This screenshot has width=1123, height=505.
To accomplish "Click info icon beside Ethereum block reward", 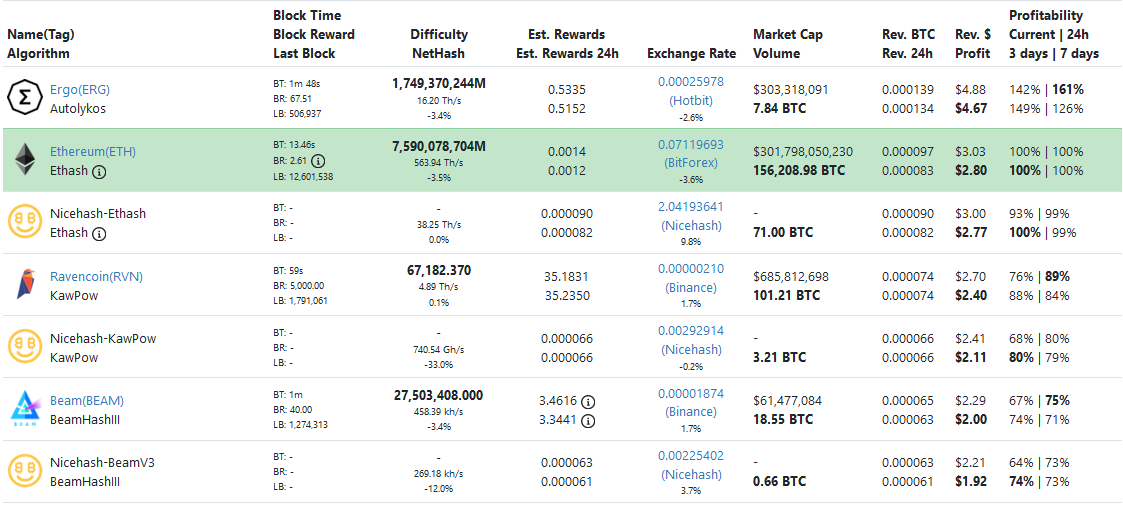I will click(x=319, y=160).
